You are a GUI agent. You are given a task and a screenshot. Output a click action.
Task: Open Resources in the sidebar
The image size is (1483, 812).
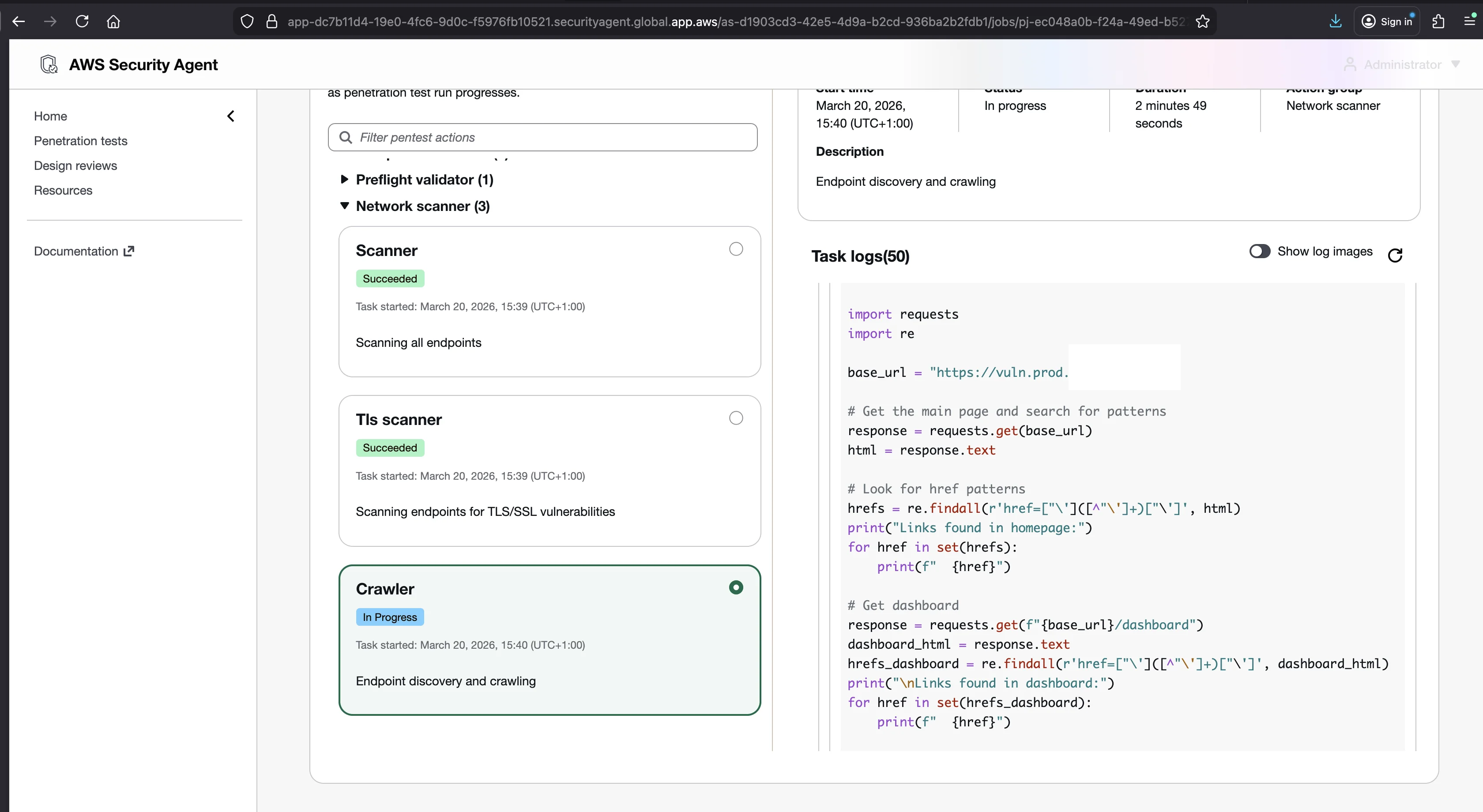coord(63,191)
